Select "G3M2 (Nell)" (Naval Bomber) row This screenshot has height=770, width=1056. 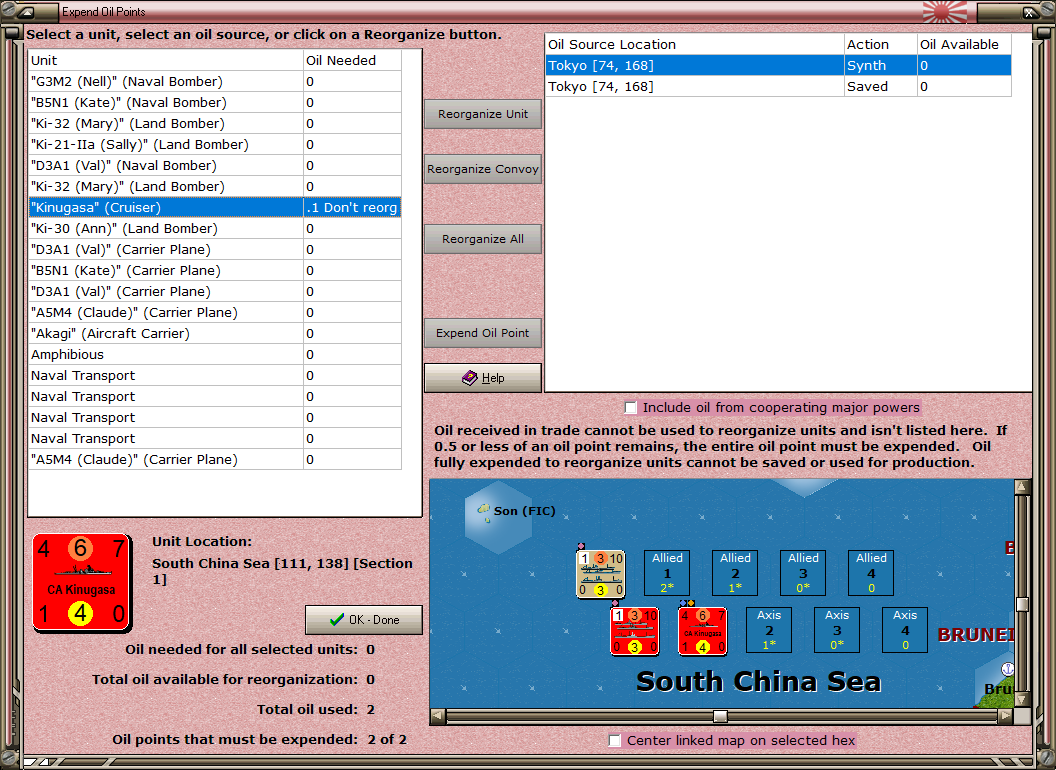[215, 82]
